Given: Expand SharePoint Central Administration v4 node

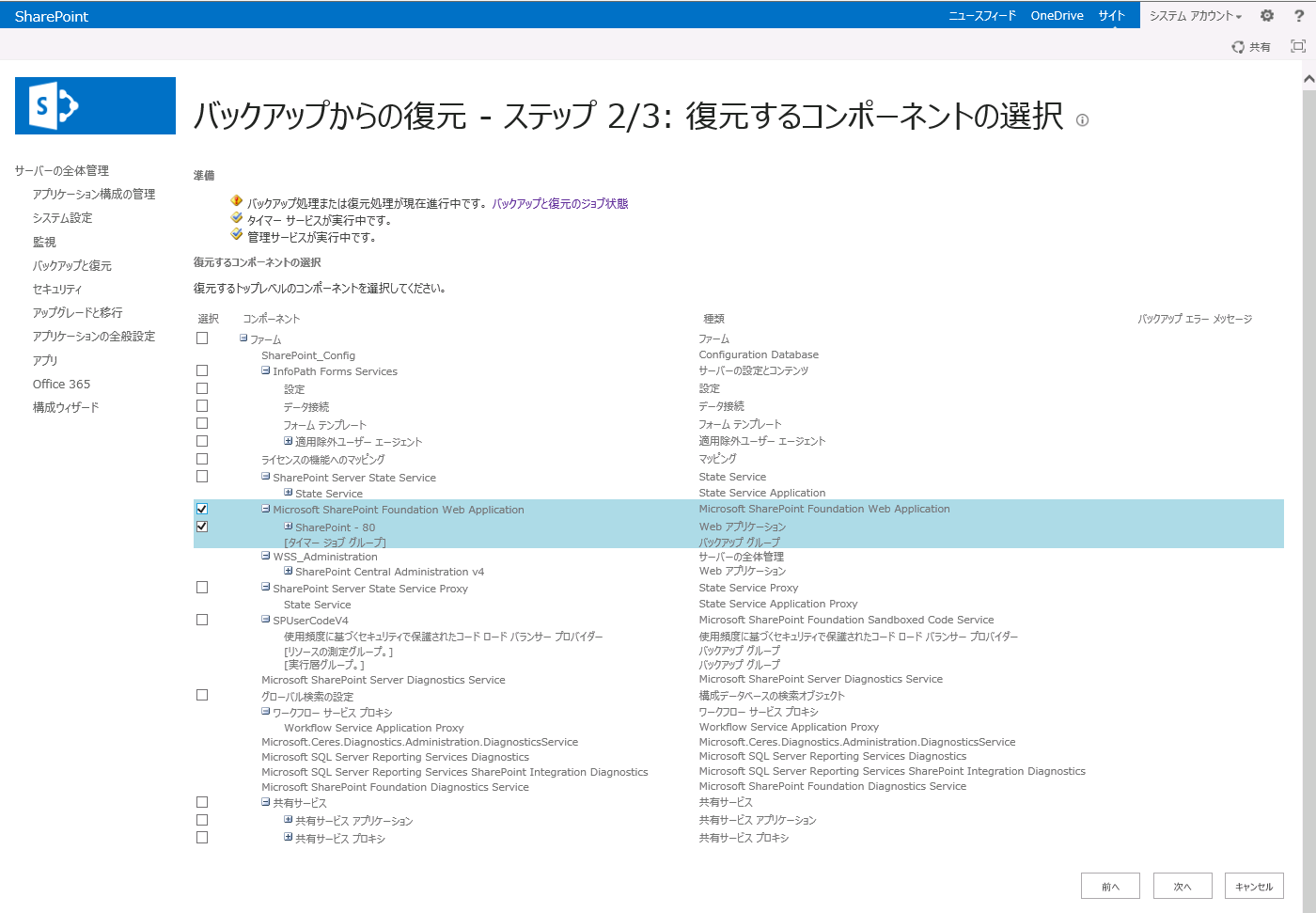Looking at the screenshot, I should click(289, 571).
